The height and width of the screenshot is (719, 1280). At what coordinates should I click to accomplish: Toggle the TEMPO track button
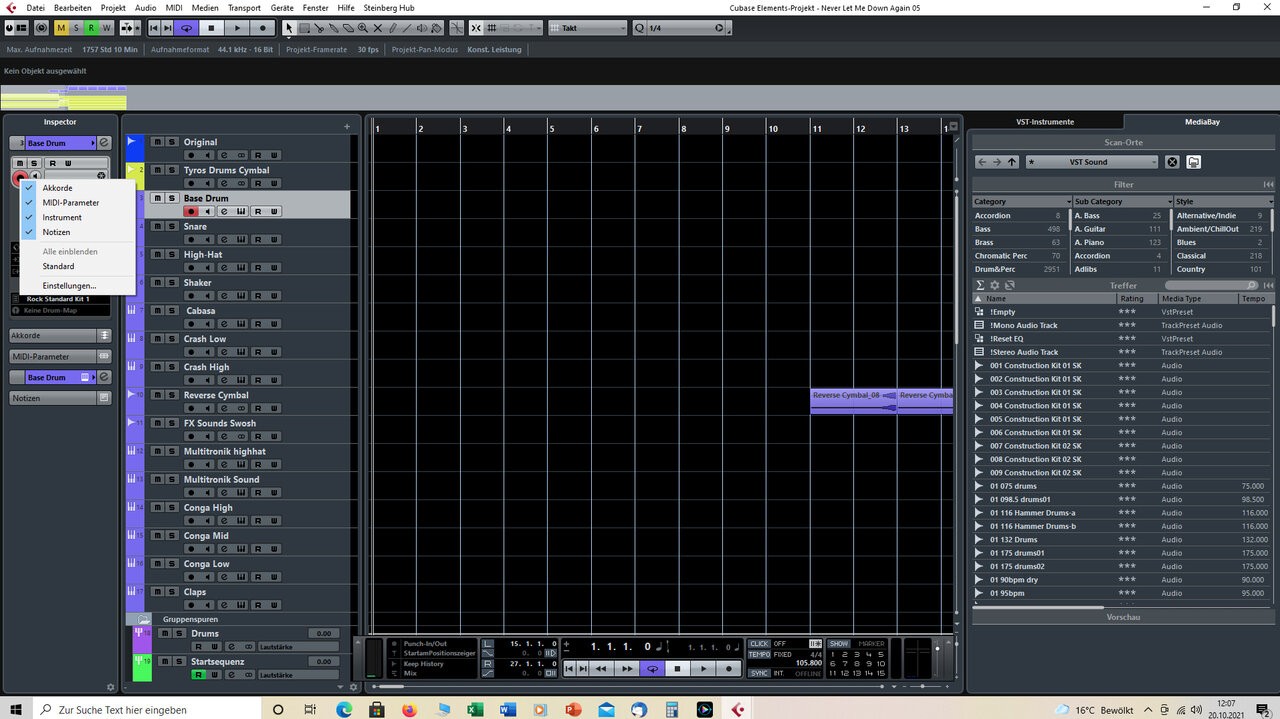[760, 655]
